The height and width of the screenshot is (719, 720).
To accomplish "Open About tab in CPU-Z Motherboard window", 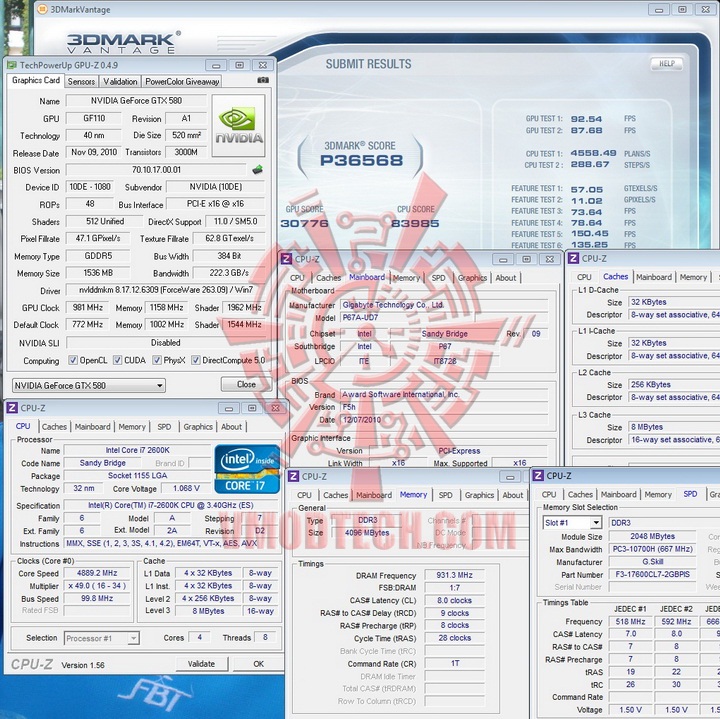I will [506, 278].
